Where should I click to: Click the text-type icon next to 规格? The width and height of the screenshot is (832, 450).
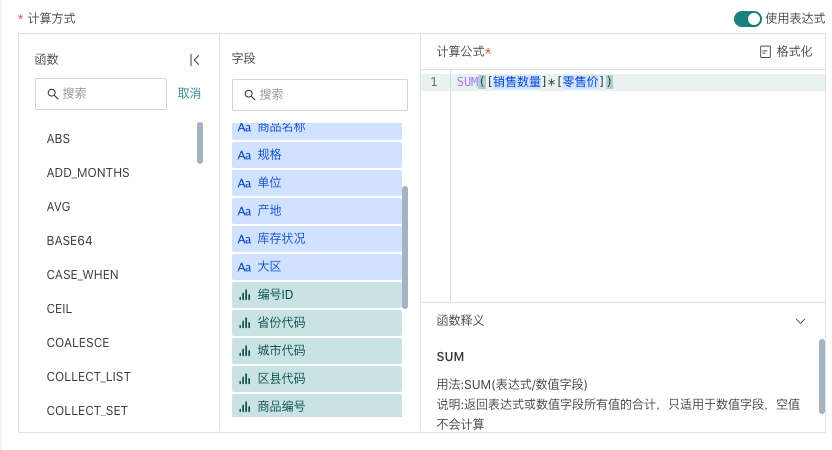click(x=244, y=155)
